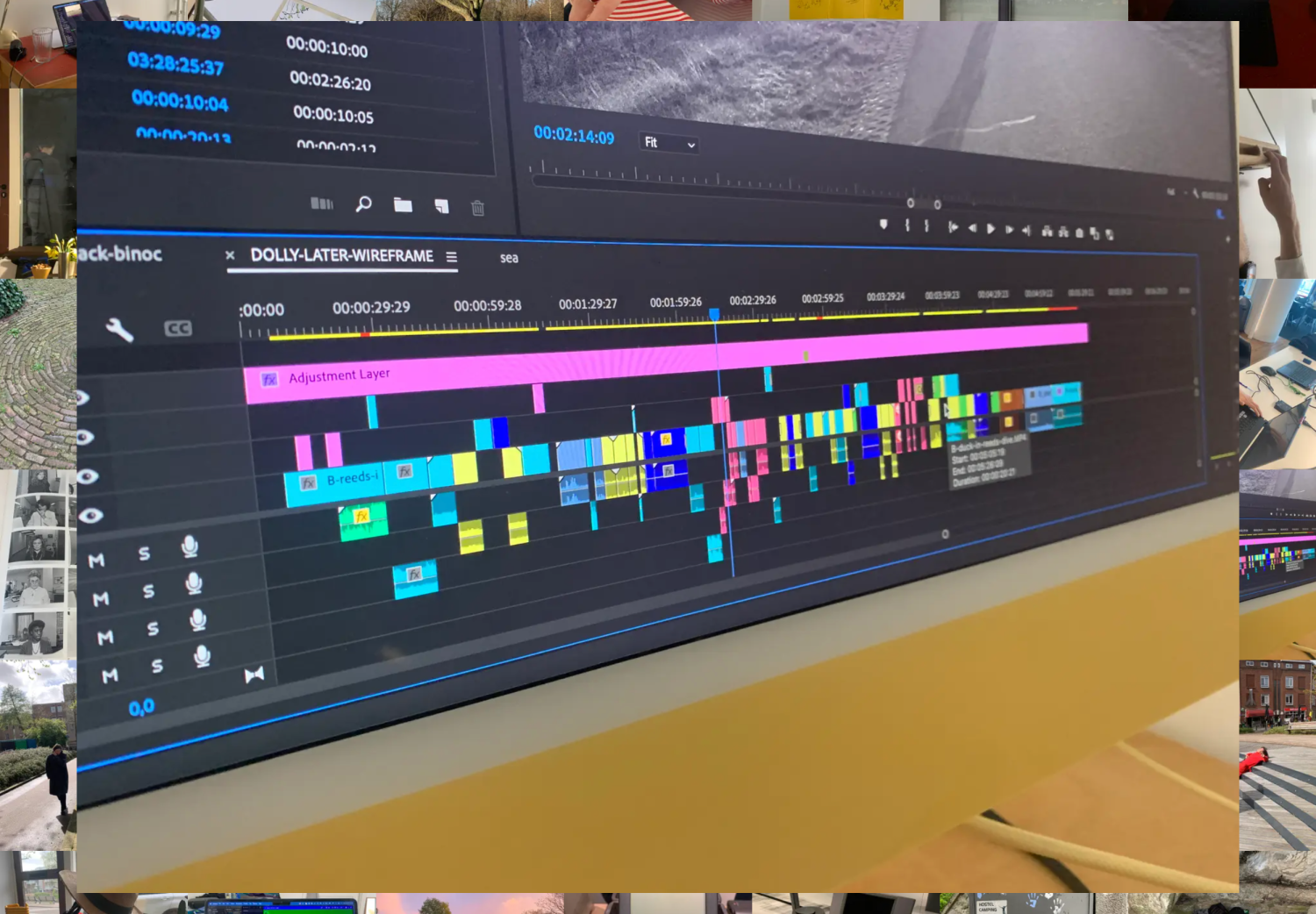Open DOLLY-LATER-WIREFRAME panel menu
Screen dimensions: 1316x914
451,257
